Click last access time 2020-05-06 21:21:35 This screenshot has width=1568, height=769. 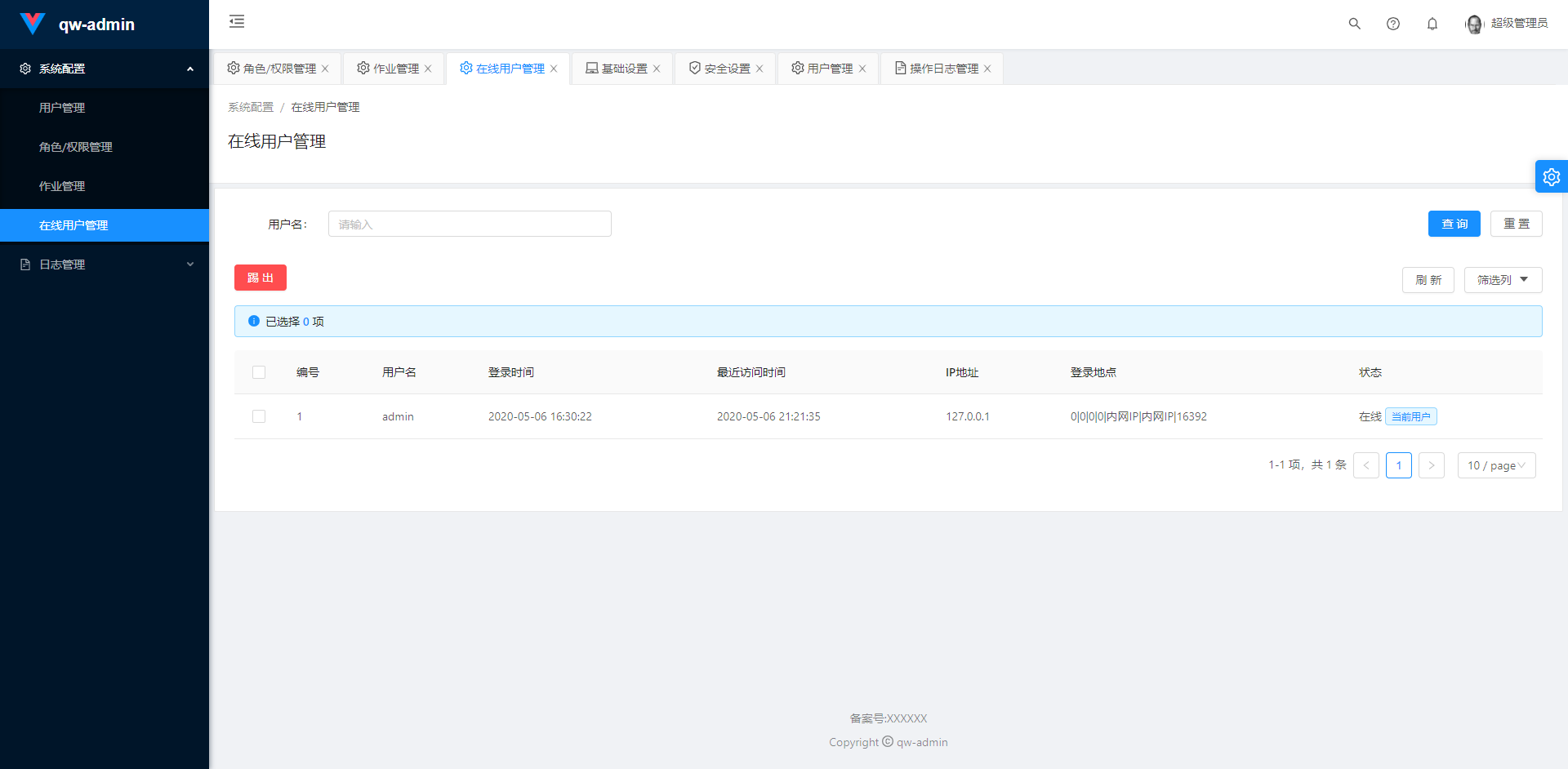768,416
